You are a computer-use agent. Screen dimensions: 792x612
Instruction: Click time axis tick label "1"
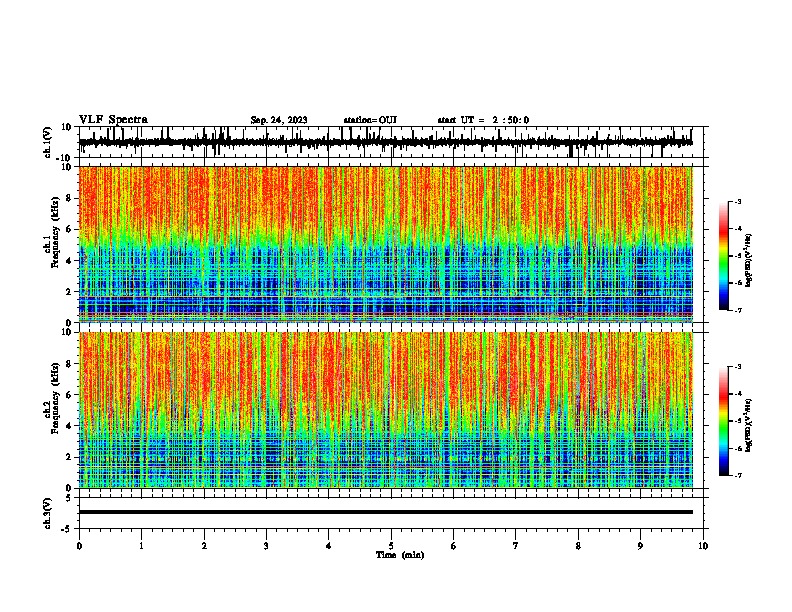pyautogui.click(x=141, y=546)
